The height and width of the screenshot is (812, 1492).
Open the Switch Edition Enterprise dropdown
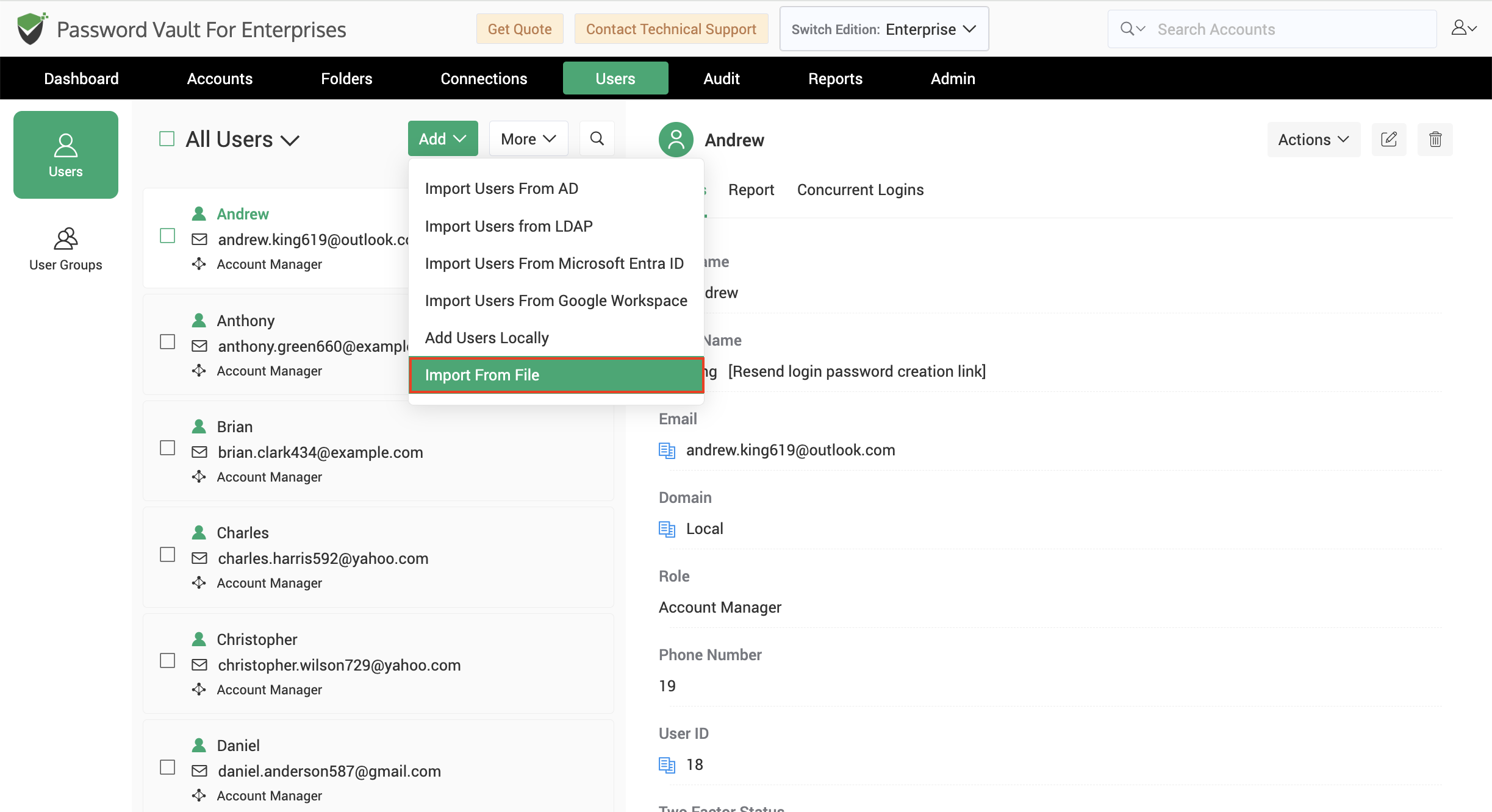[x=884, y=29]
